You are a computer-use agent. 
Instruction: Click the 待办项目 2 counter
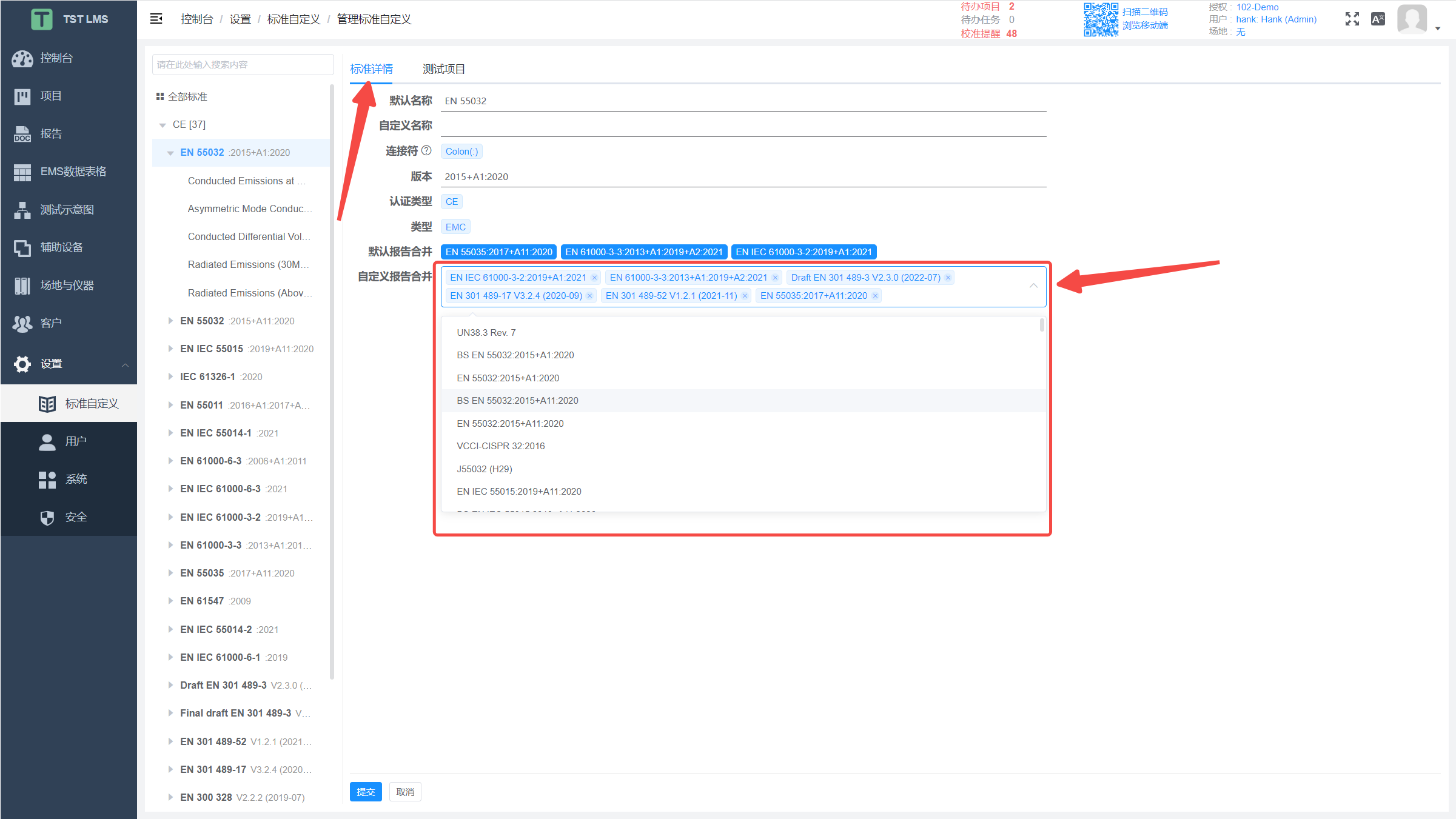tap(987, 7)
